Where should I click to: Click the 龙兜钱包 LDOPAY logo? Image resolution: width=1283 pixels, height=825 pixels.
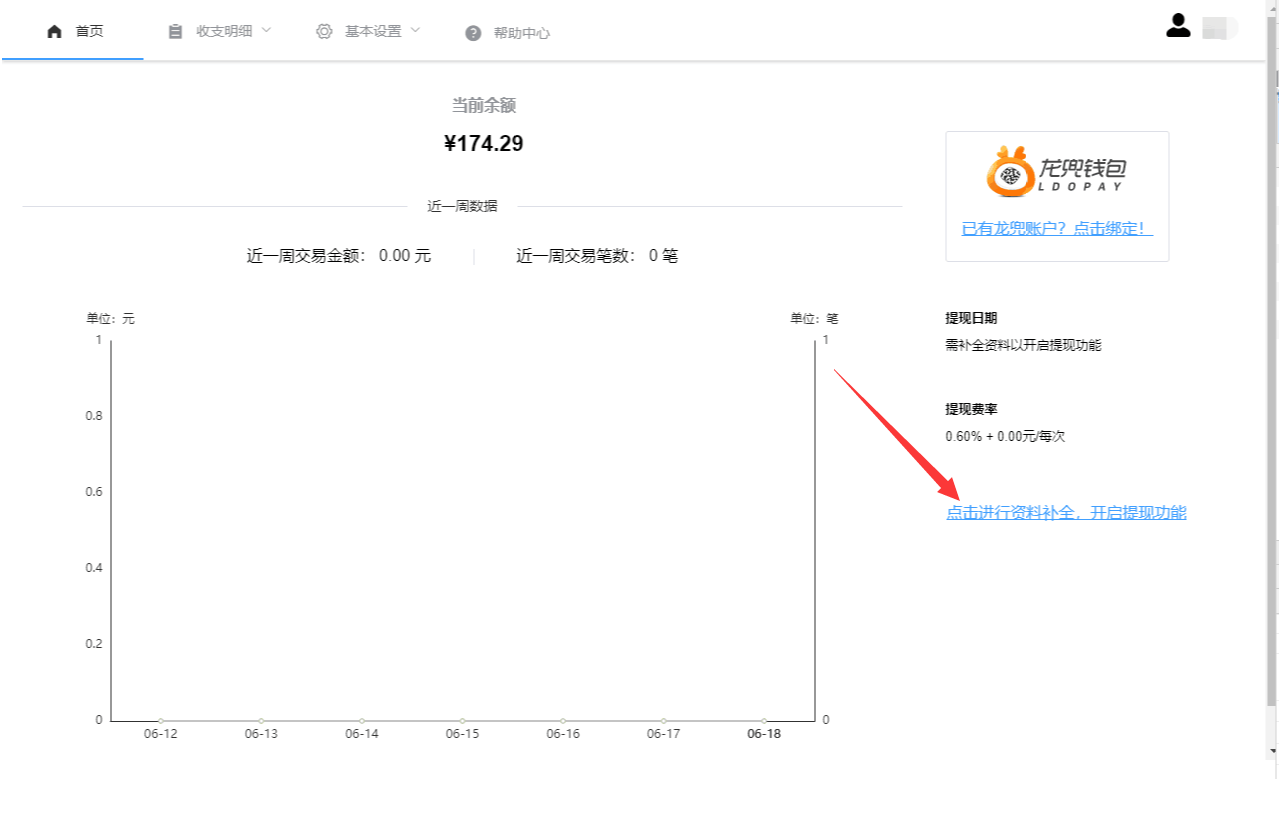tap(1057, 171)
